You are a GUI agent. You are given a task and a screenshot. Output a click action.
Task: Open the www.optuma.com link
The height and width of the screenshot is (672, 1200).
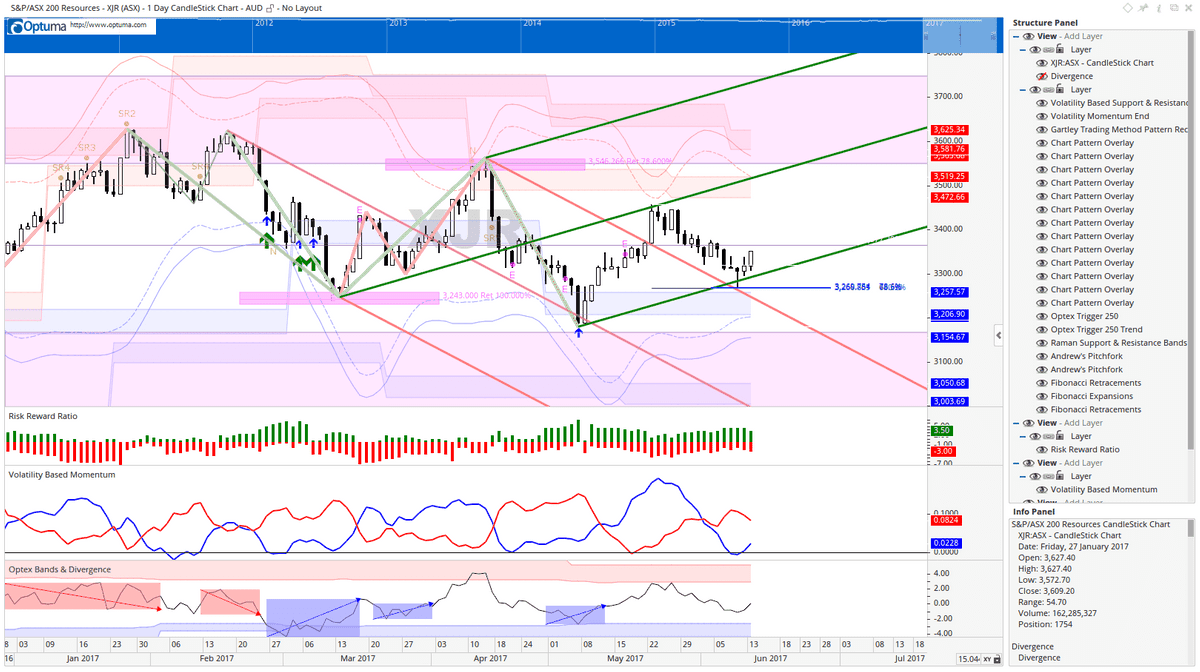pyautogui.click(x=108, y=24)
